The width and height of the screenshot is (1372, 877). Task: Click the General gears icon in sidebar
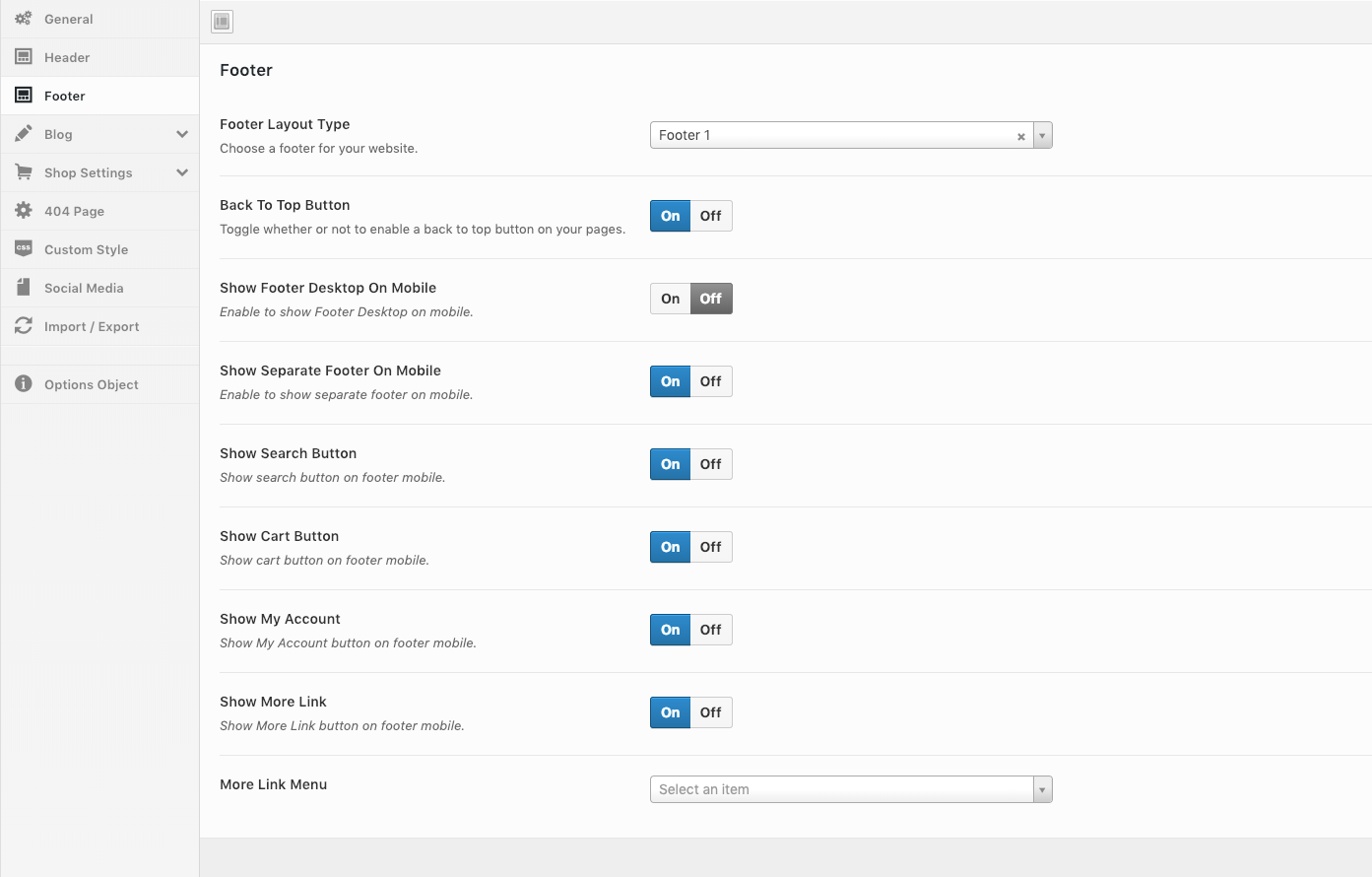[x=24, y=19]
